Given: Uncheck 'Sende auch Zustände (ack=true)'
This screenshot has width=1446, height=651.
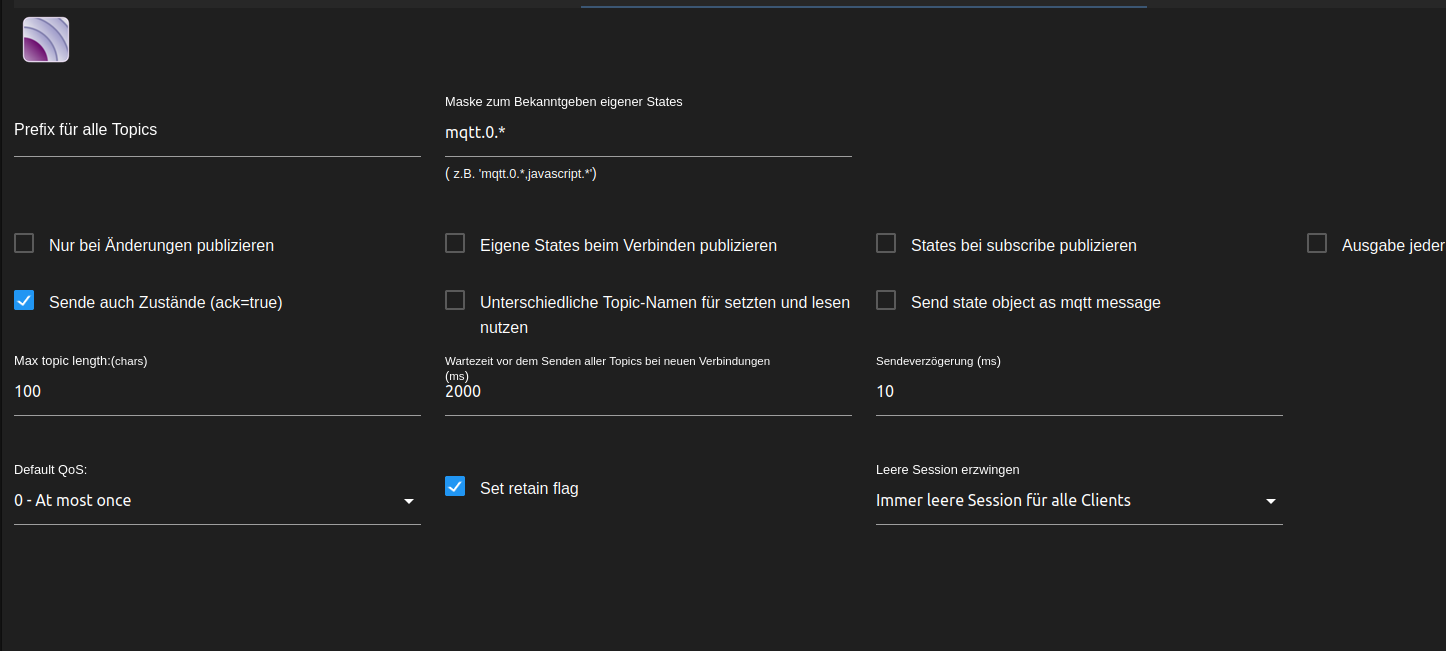Looking at the screenshot, I should (x=24, y=300).
